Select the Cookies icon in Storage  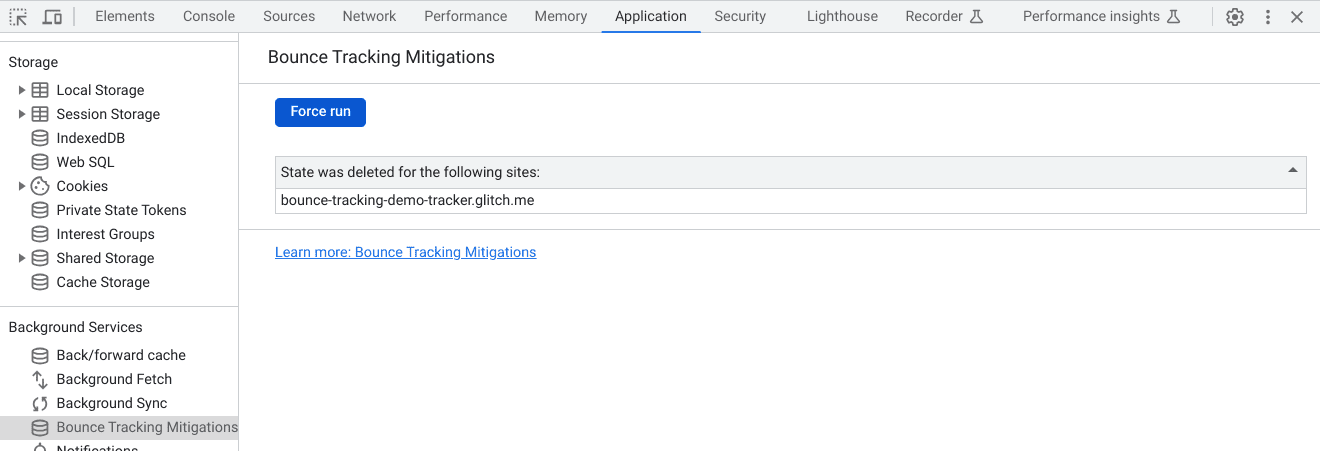click(x=40, y=186)
